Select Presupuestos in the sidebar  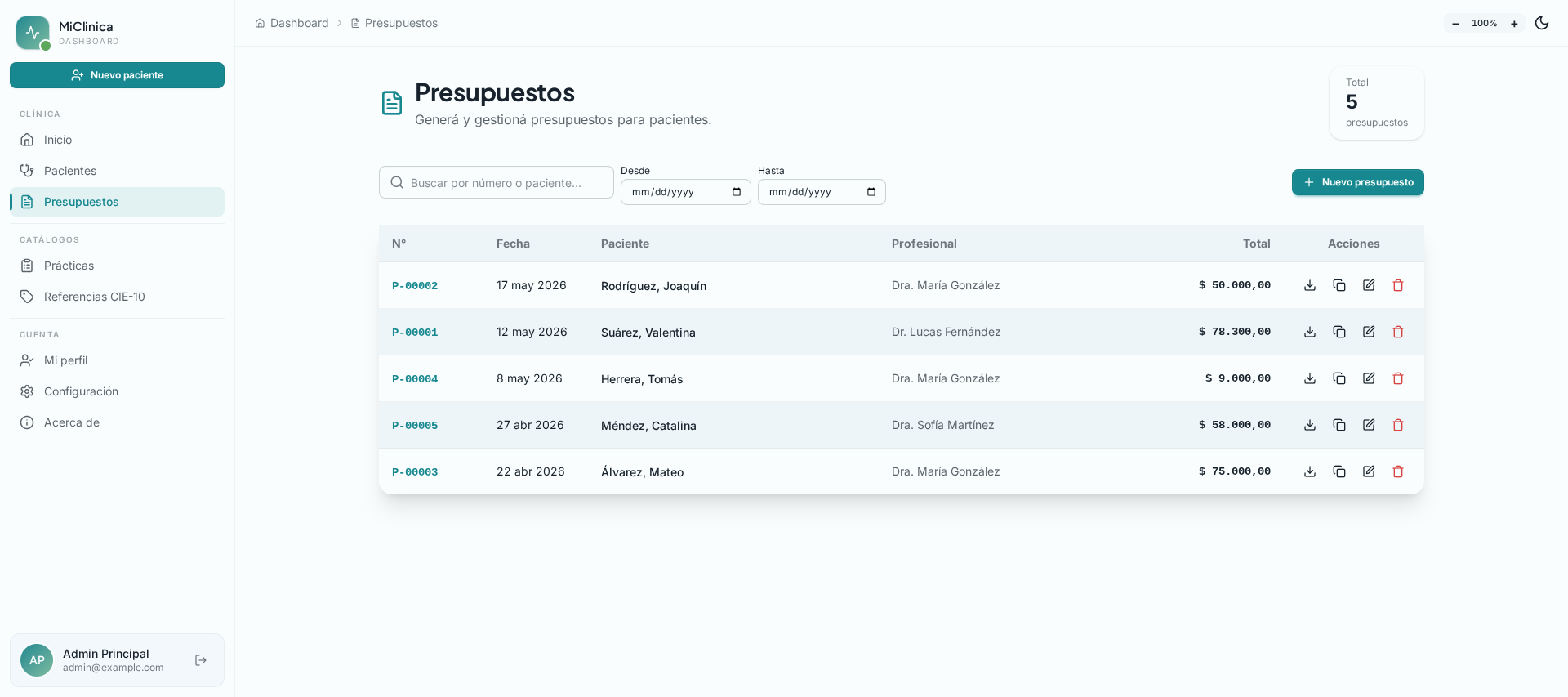[x=117, y=202]
